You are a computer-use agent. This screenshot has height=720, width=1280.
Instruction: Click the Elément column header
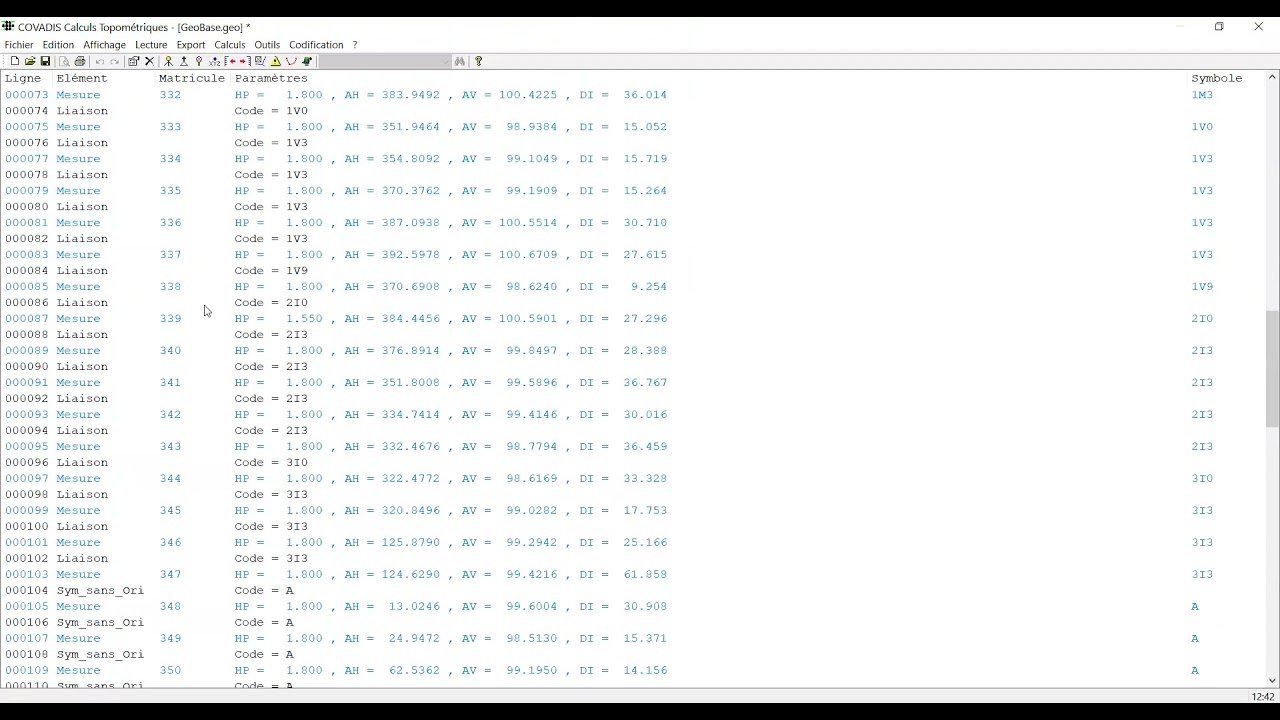[x=82, y=78]
